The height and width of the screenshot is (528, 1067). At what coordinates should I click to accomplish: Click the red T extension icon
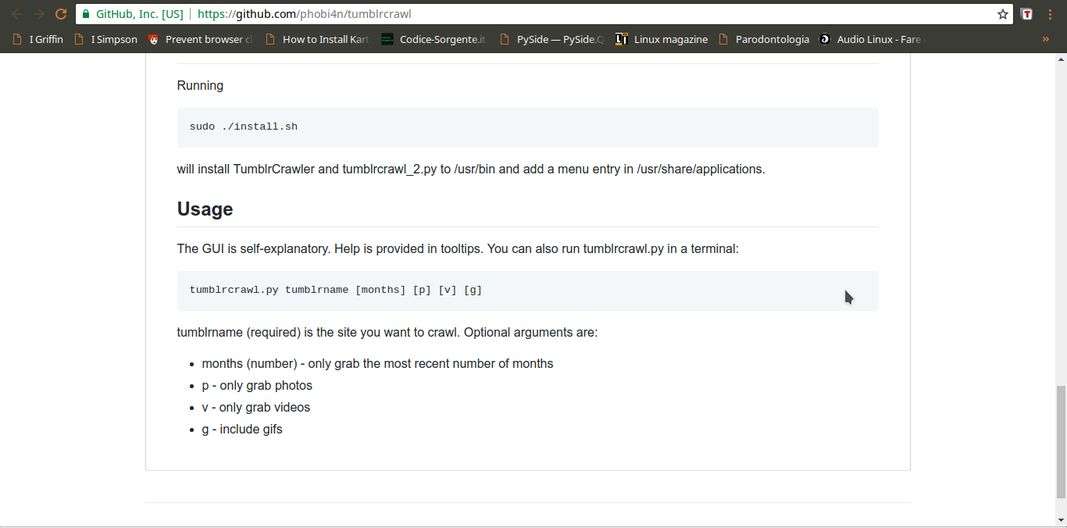(x=1027, y=14)
